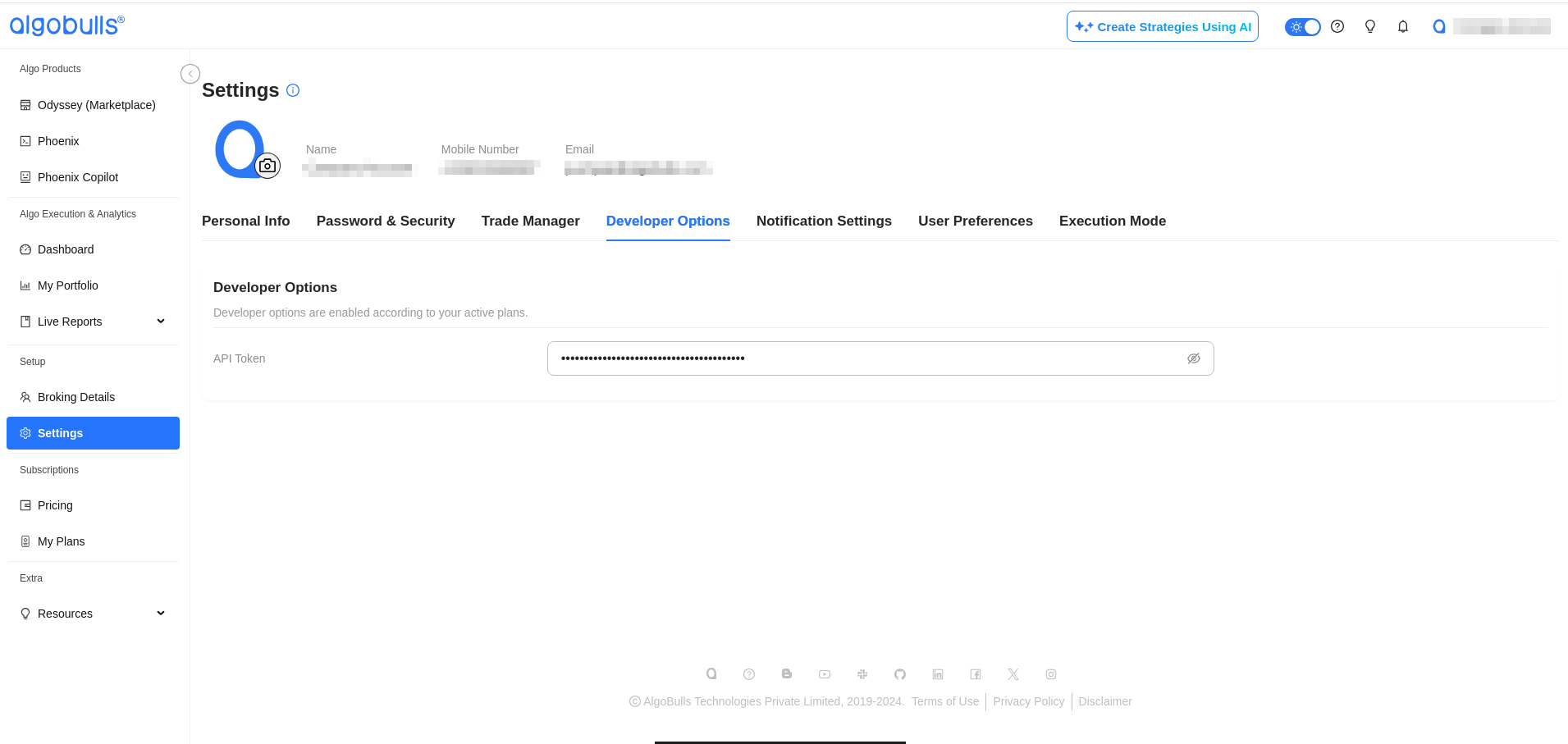Screen dimensions: 1568x744
Task: Click the footer help question mark icon
Action: point(749,674)
